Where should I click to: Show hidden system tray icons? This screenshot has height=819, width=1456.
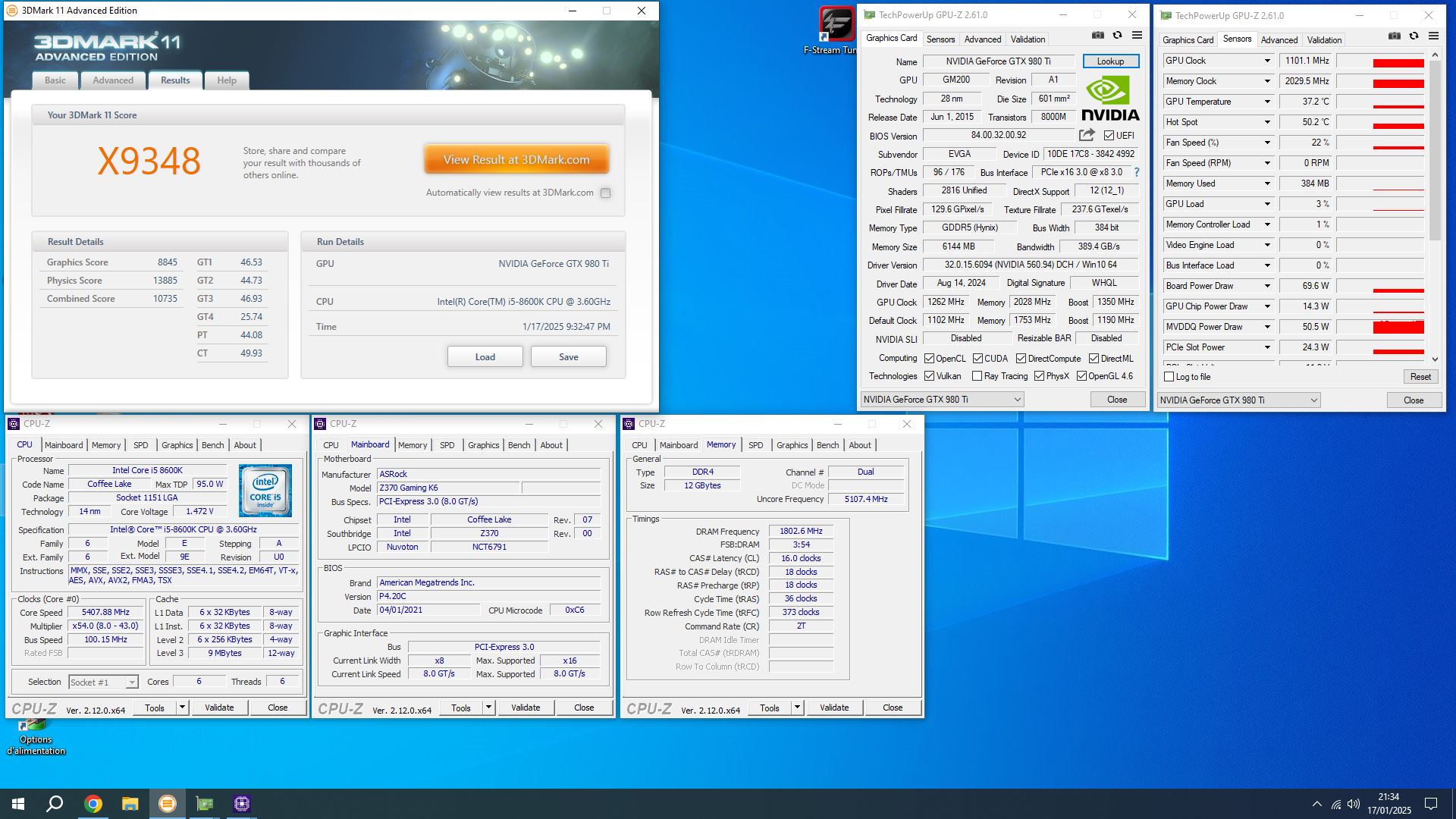[x=1316, y=804]
